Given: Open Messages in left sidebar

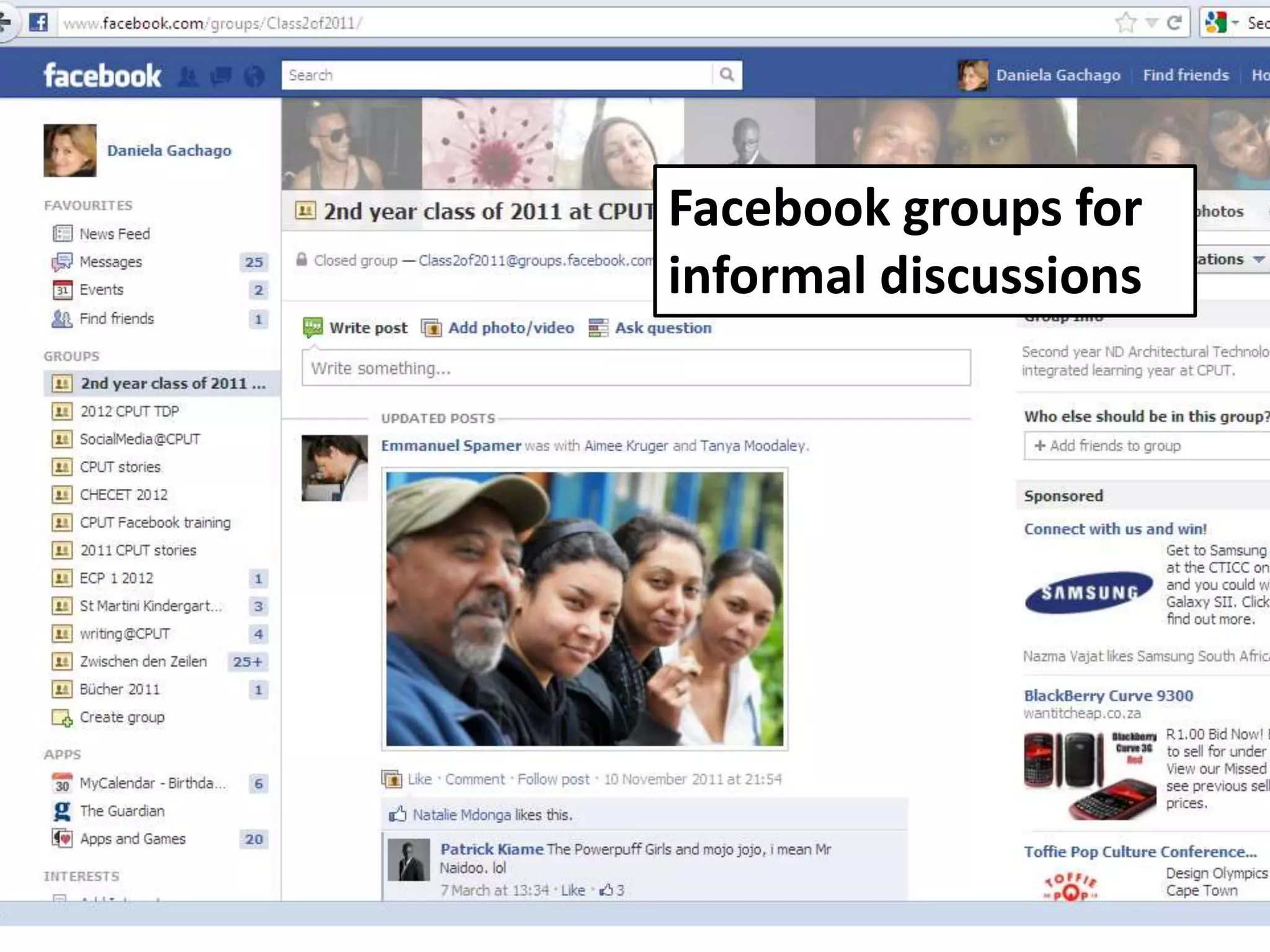Looking at the screenshot, I should [110, 262].
